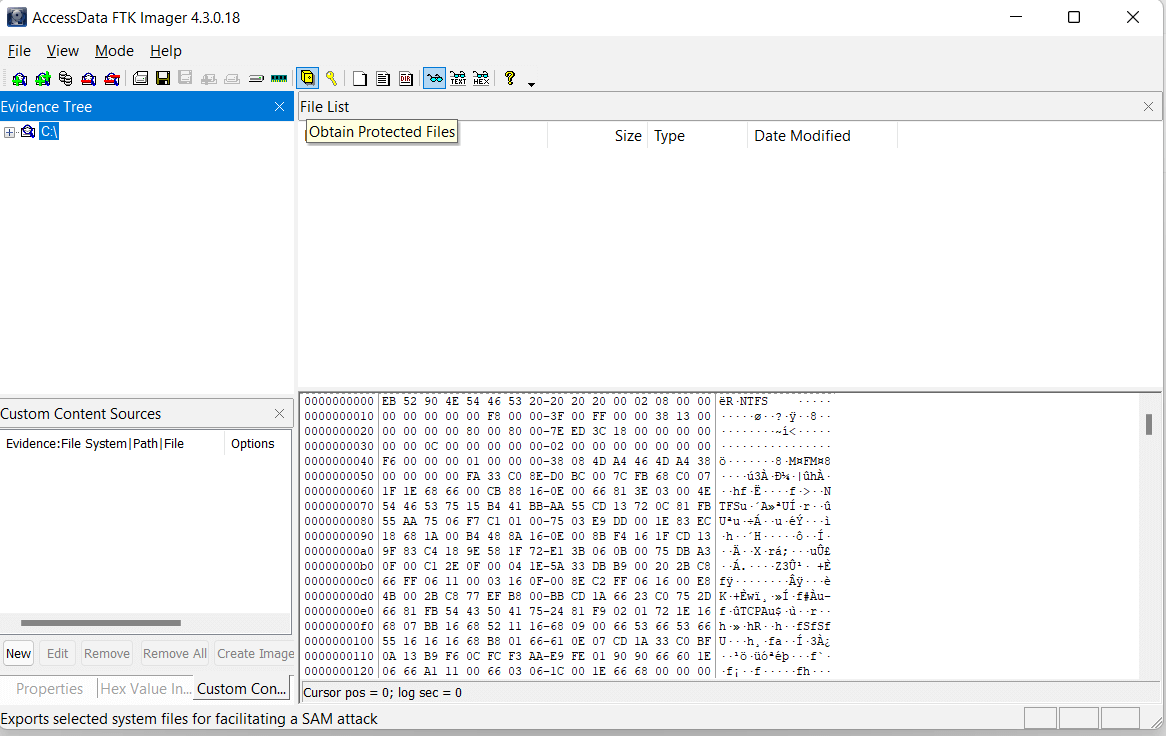Image resolution: width=1166 pixels, height=736 pixels.
Task: Close the Custom Content Sources pane
Action: (280, 413)
